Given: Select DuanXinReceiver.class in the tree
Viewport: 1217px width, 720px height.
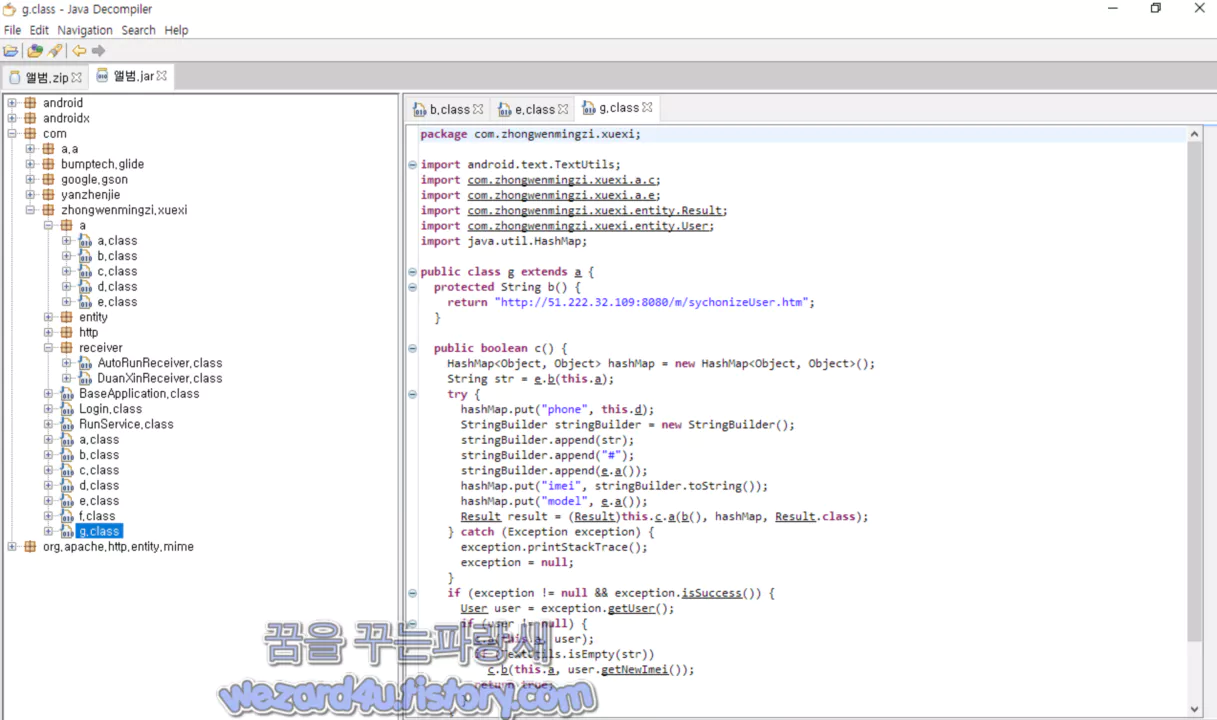Looking at the screenshot, I should pos(160,378).
